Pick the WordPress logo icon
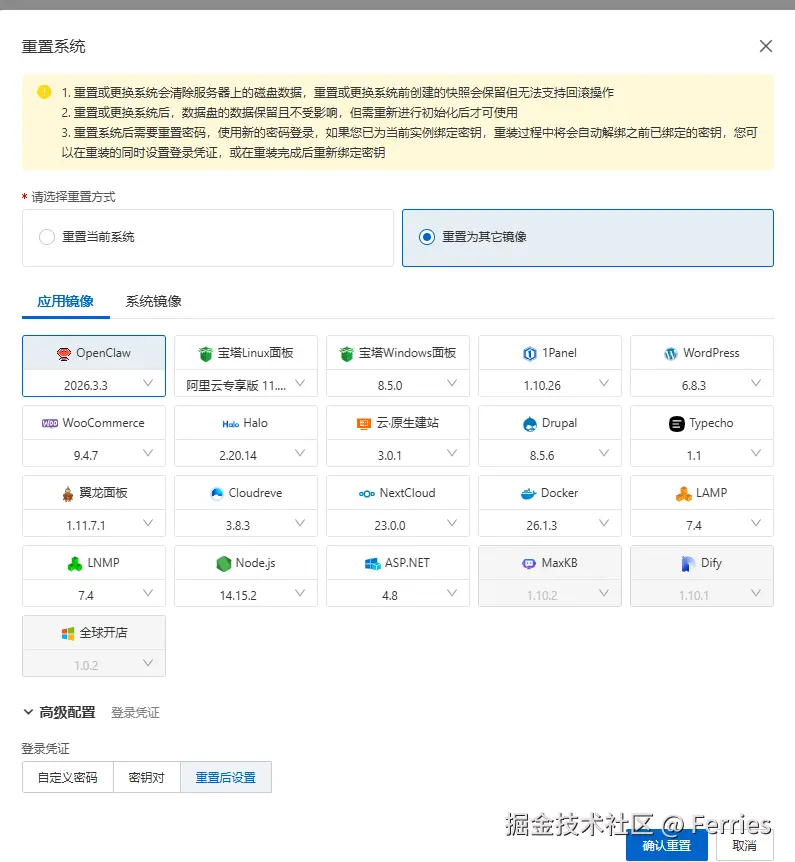The image size is (795, 862). click(671, 353)
